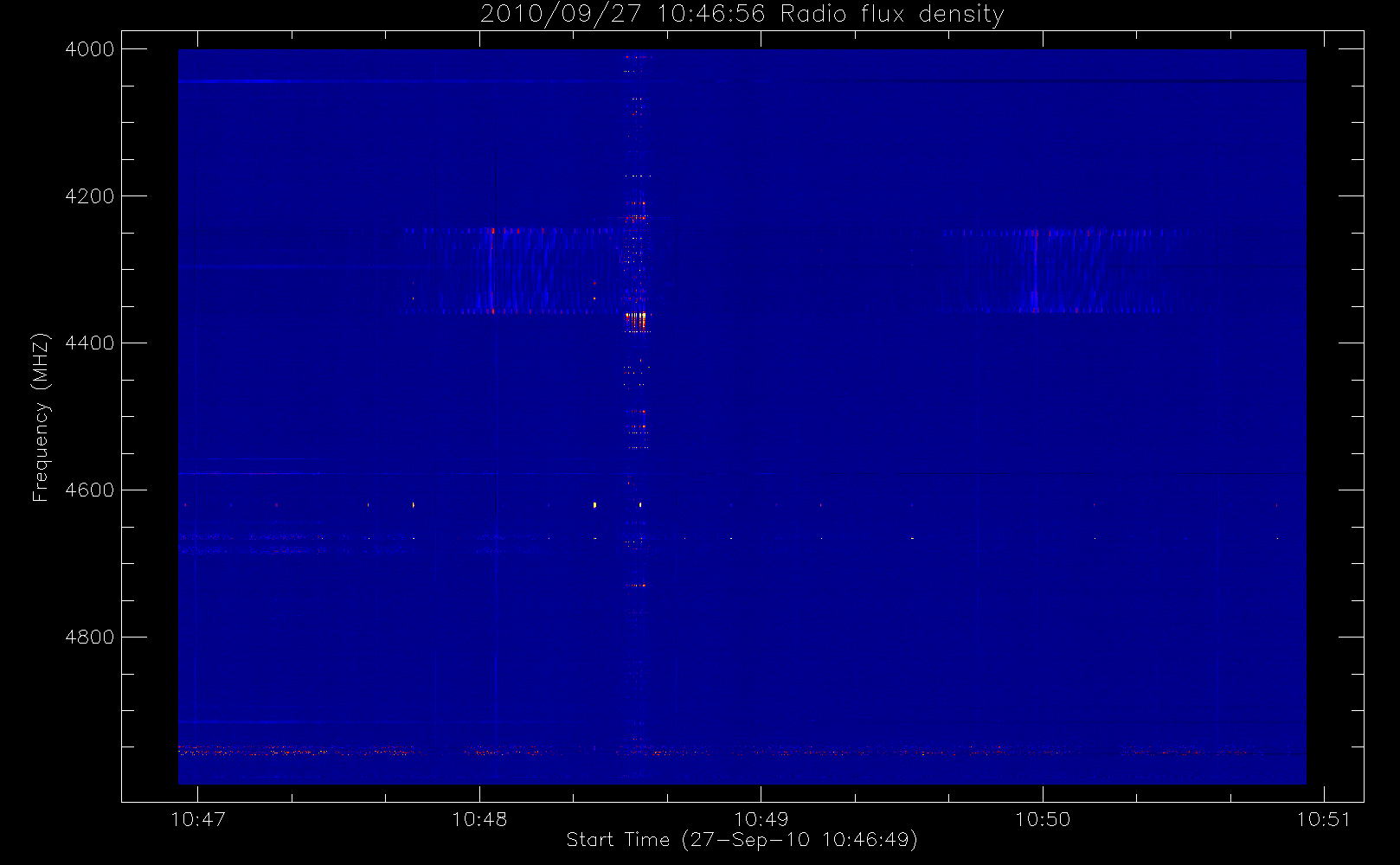Click the 4400 frequency tick label
Image resolution: width=1400 pixels, height=865 pixels.
point(90,343)
